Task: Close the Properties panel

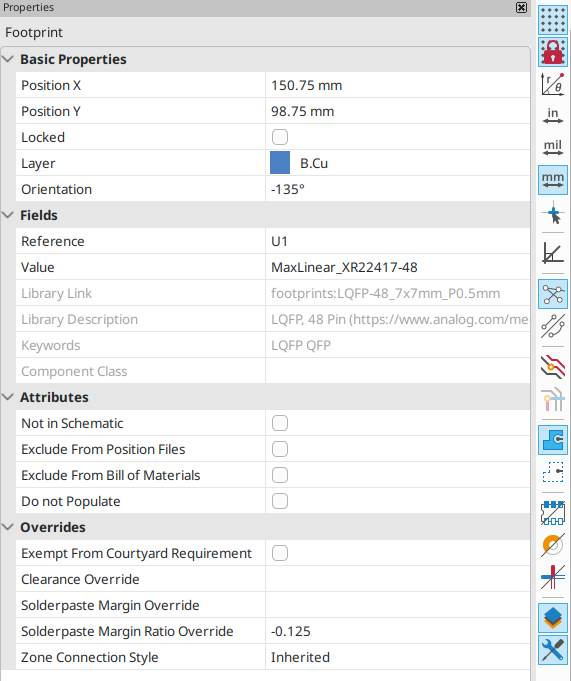Action: click(521, 7)
